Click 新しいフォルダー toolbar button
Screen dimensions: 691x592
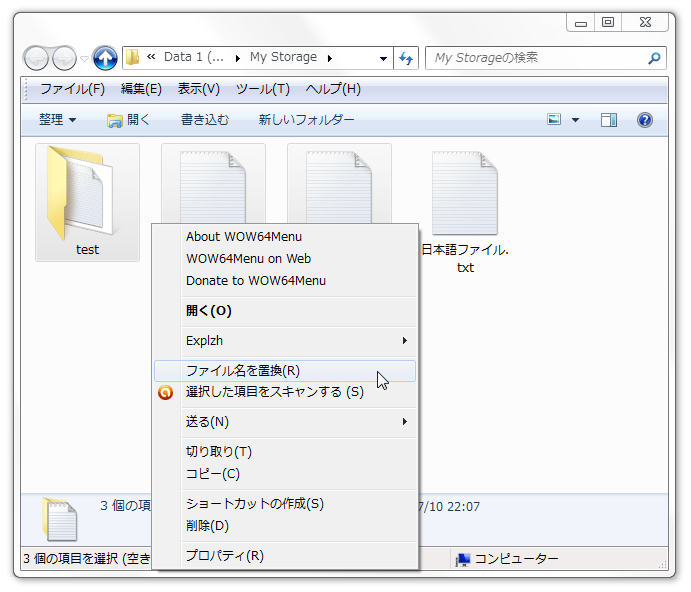point(306,119)
